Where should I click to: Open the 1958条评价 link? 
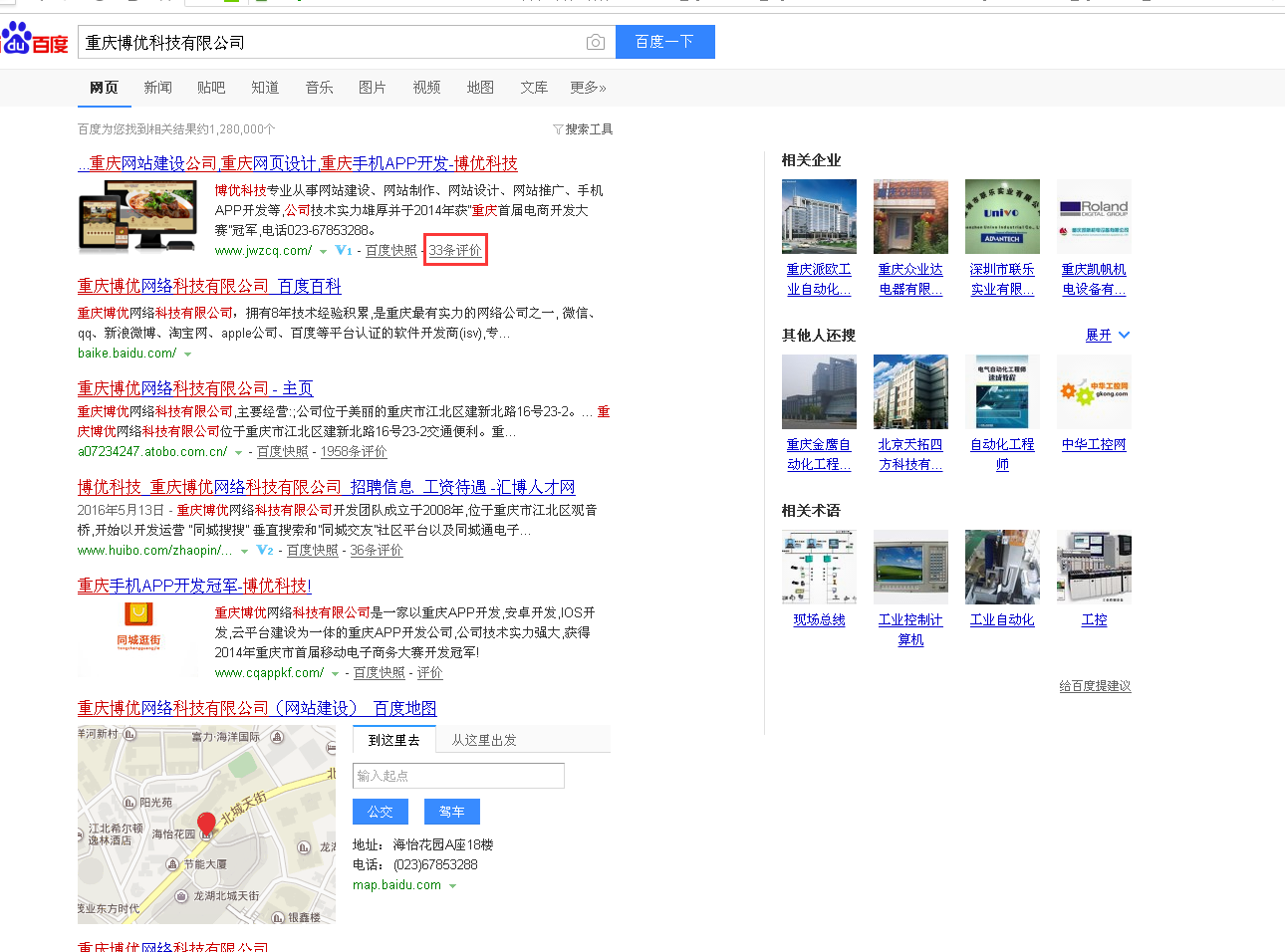[x=354, y=452]
